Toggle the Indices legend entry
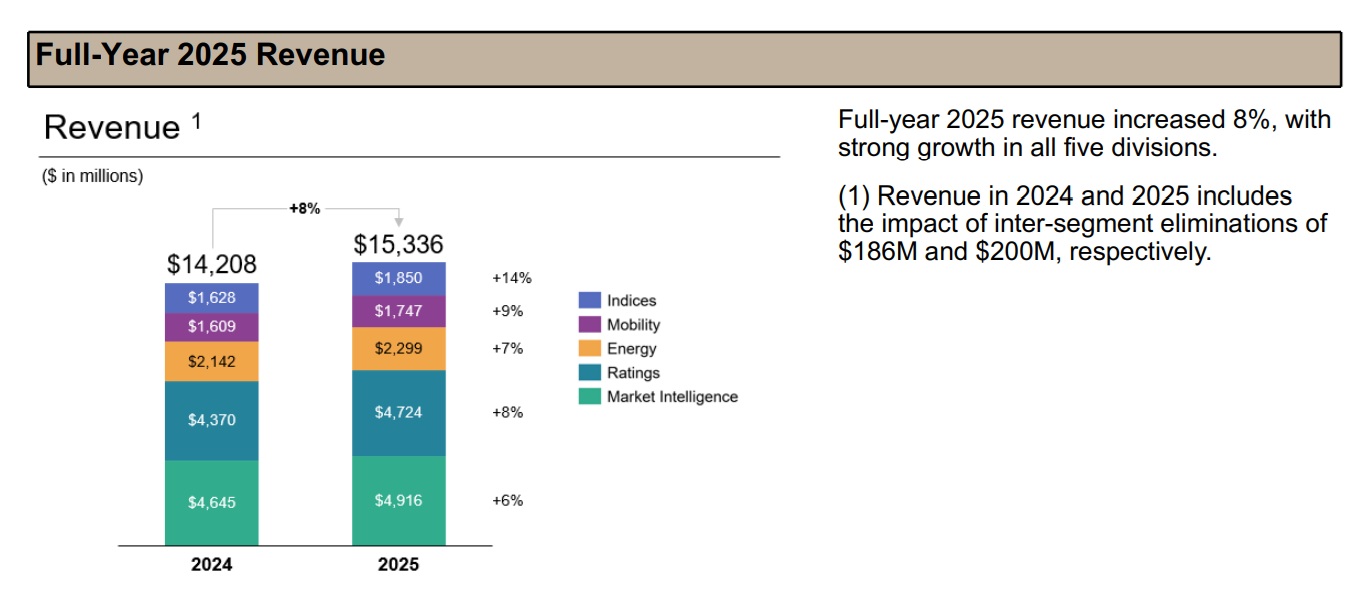 click(x=631, y=300)
